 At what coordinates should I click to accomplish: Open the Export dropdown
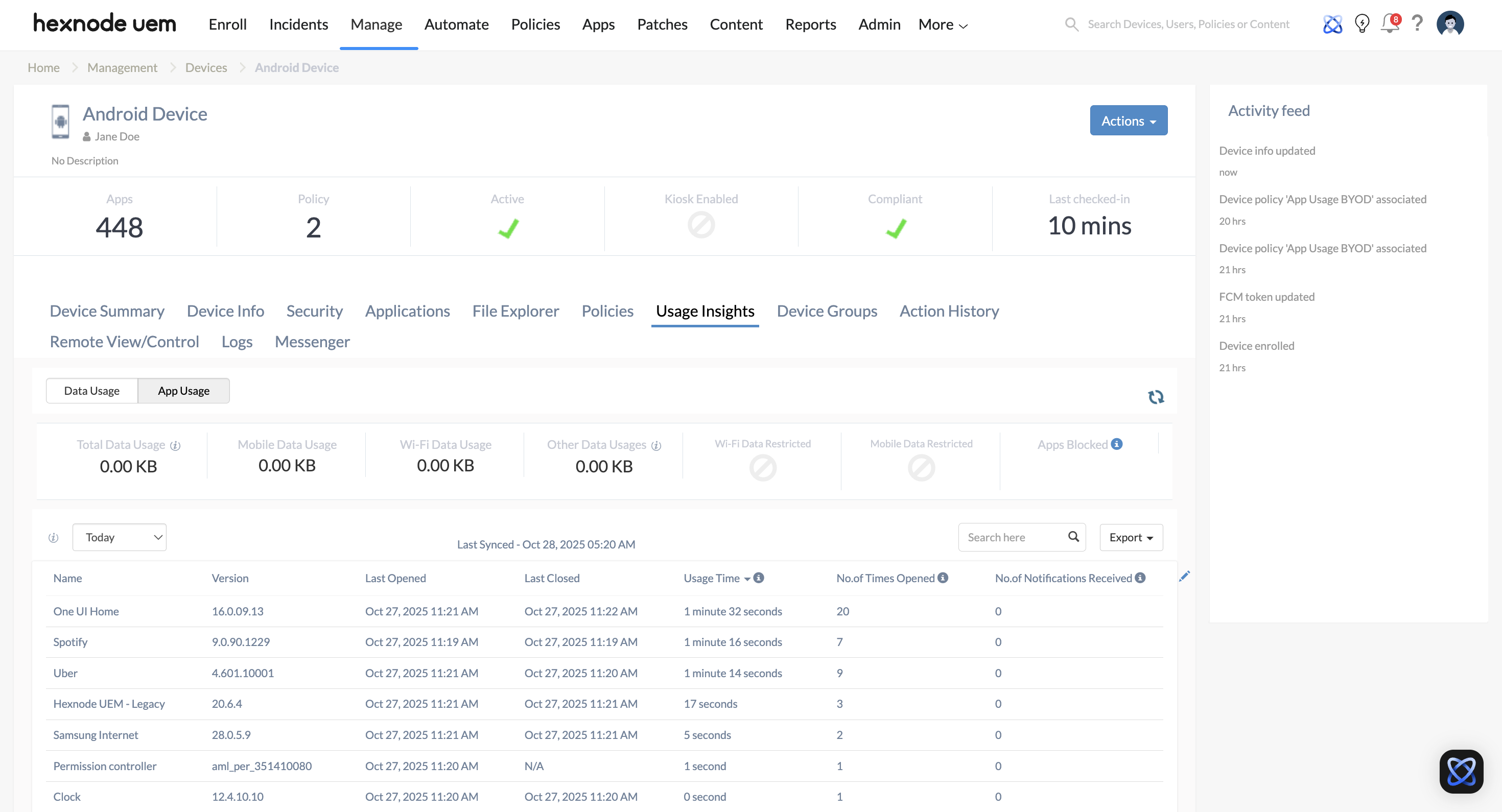[1131, 537]
